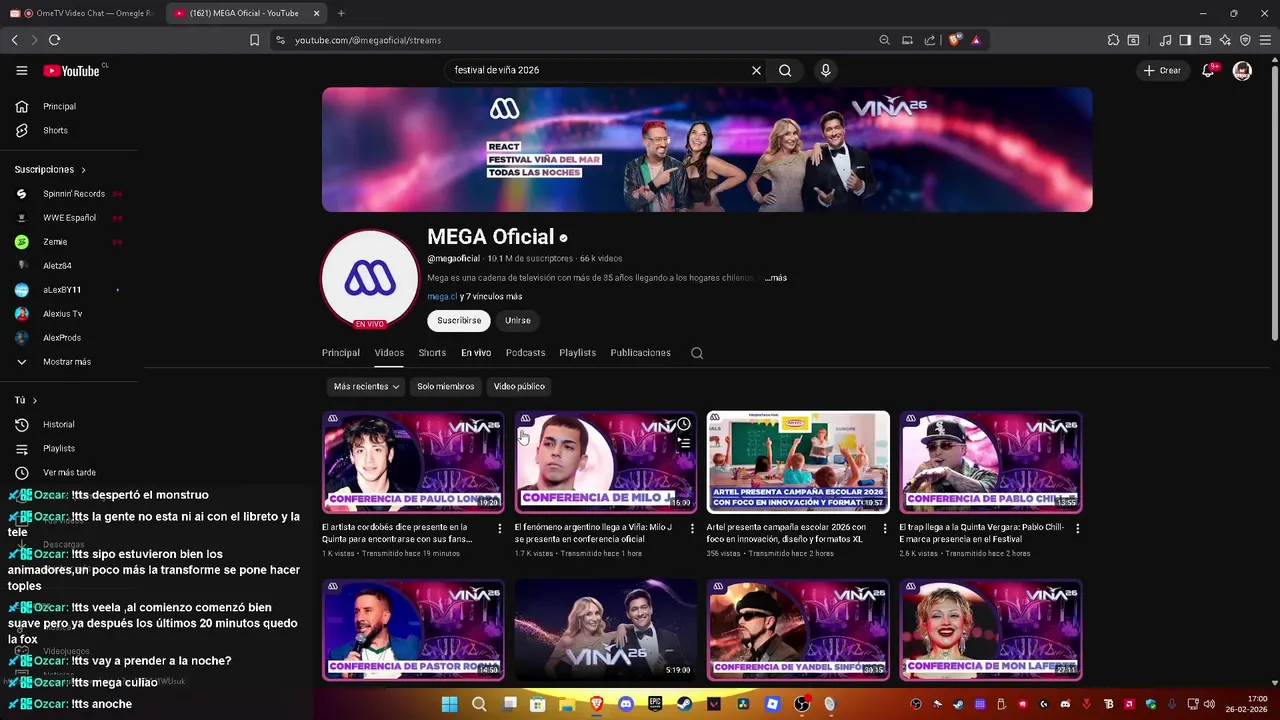The height and width of the screenshot is (720, 1280).
Task: Go back in browser history
Action: click(x=14, y=40)
